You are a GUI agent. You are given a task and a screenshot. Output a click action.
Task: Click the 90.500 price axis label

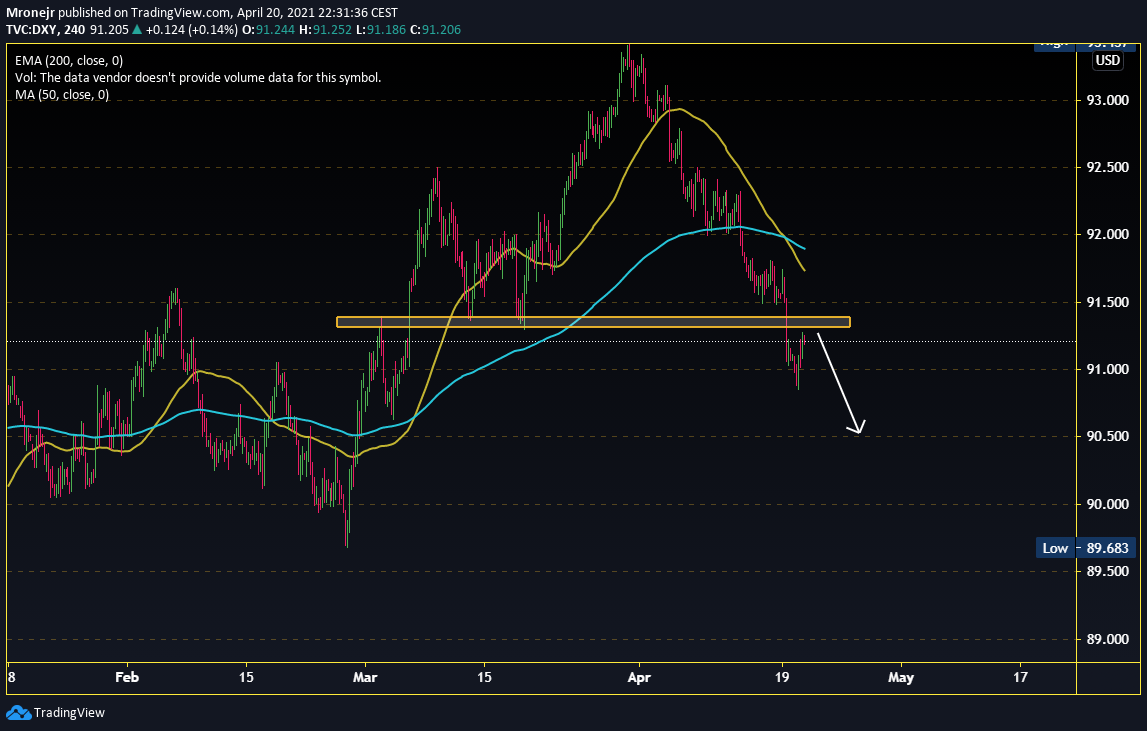click(x=1107, y=437)
